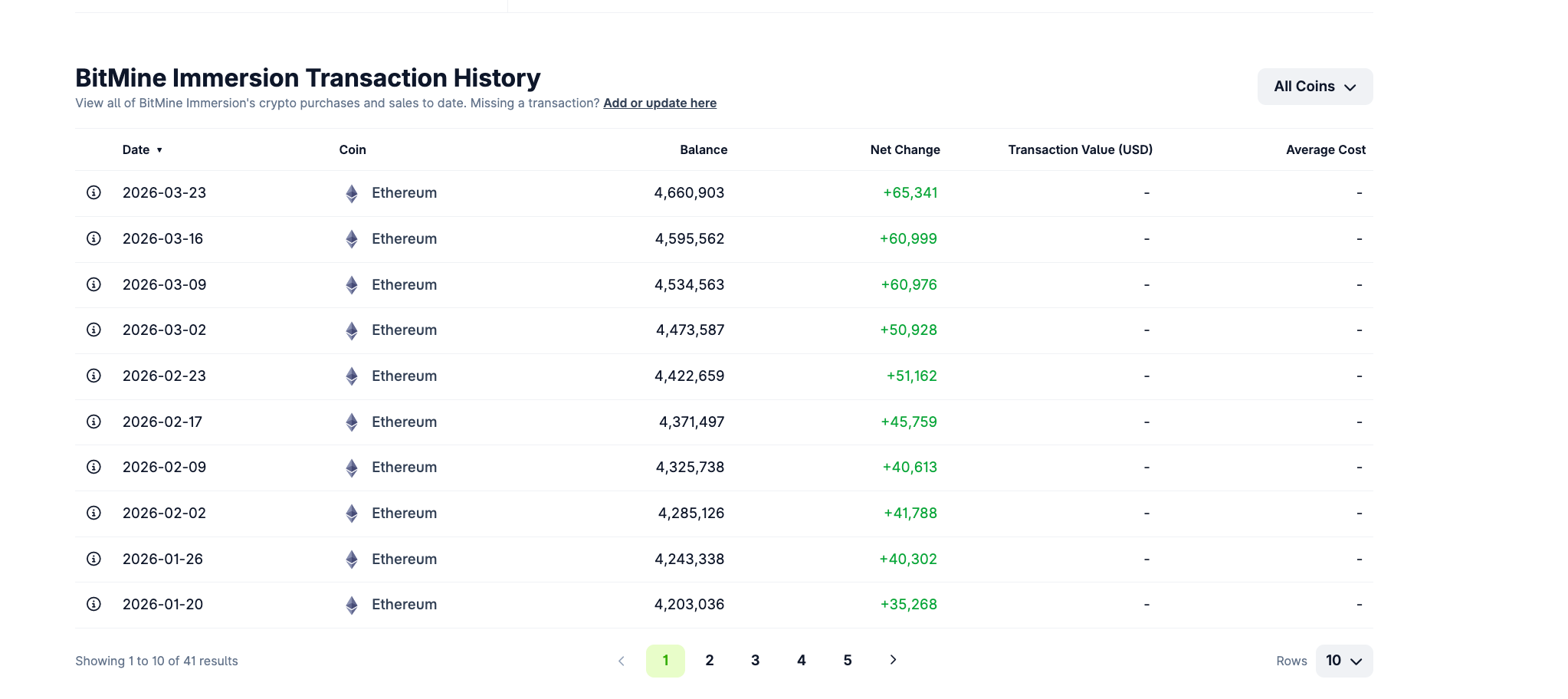1568x699 pixels.
Task: Expand the Rows per page dropdown
Action: pyautogui.click(x=1343, y=661)
